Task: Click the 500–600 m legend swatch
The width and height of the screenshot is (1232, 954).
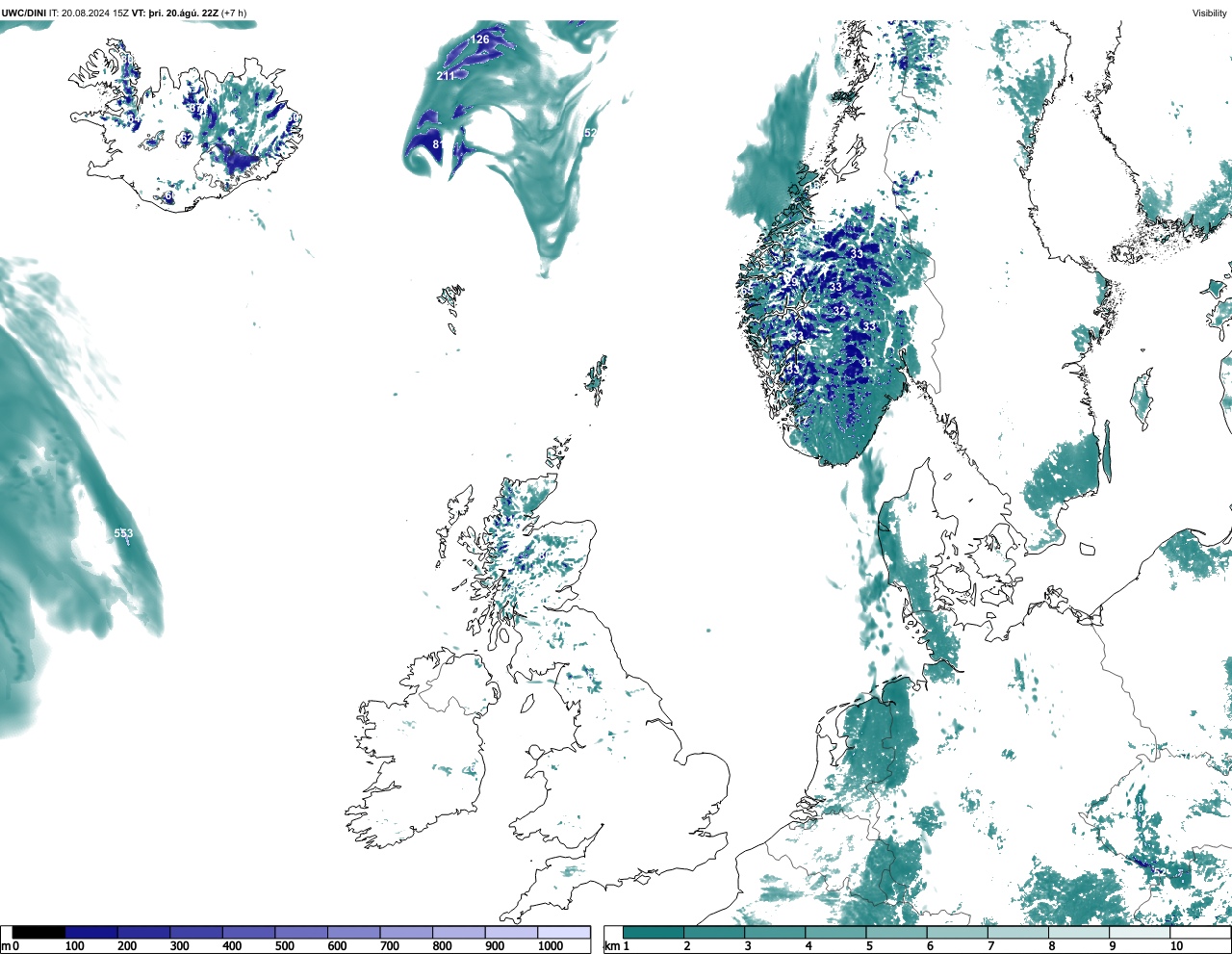Action: pyautogui.click(x=301, y=932)
